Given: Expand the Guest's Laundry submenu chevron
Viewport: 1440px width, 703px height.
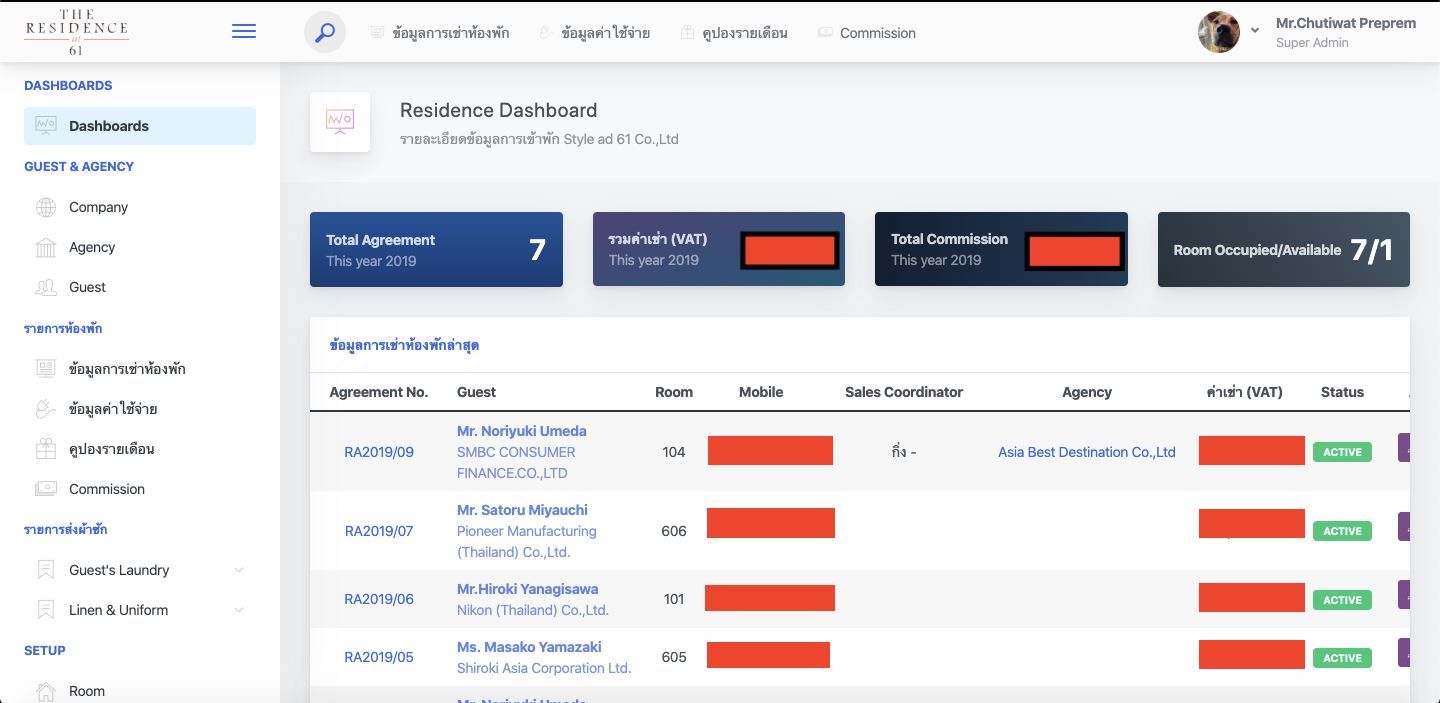Looking at the screenshot, I should coord(239,570).
